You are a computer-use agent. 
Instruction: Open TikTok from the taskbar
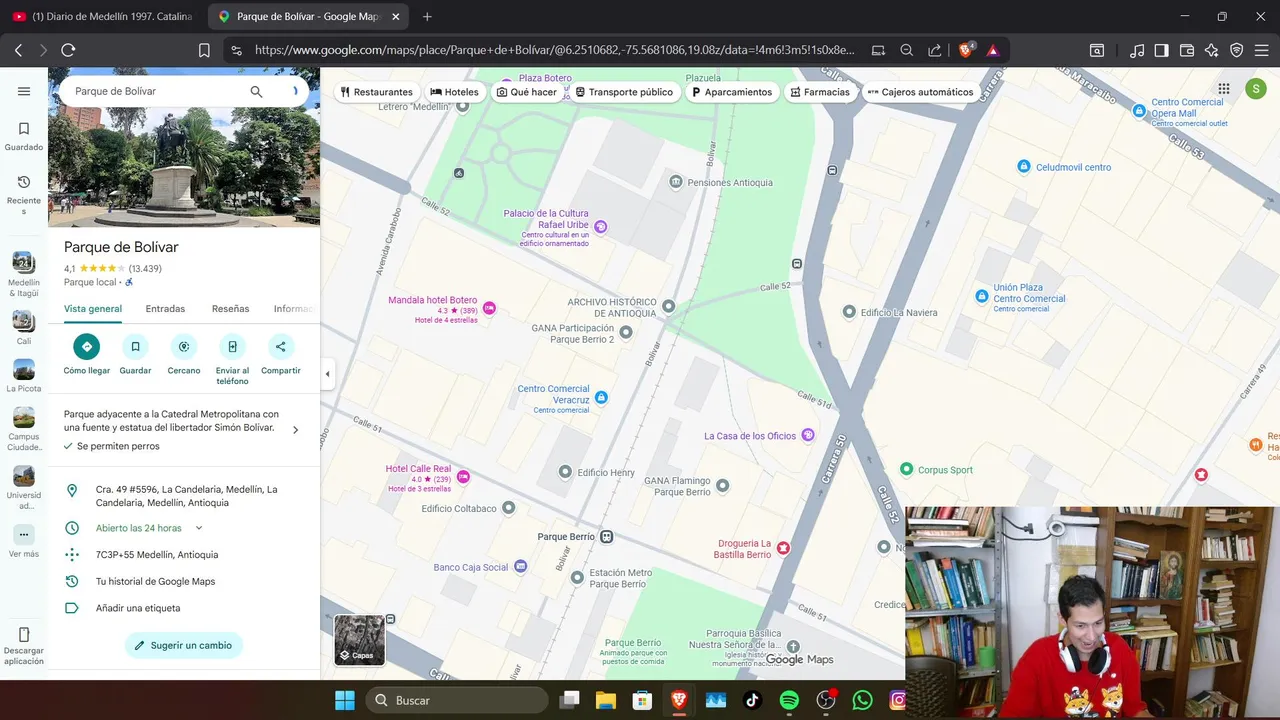752,700
